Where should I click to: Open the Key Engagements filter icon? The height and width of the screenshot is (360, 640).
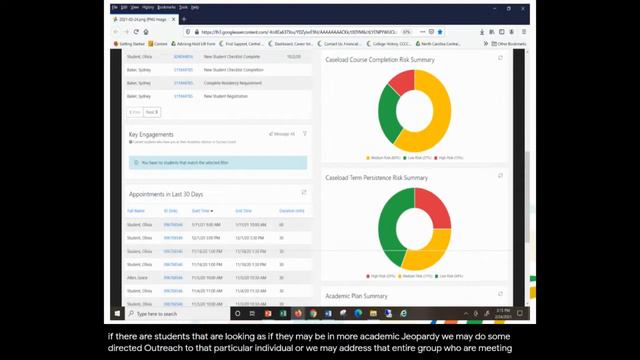click(304, 133)
